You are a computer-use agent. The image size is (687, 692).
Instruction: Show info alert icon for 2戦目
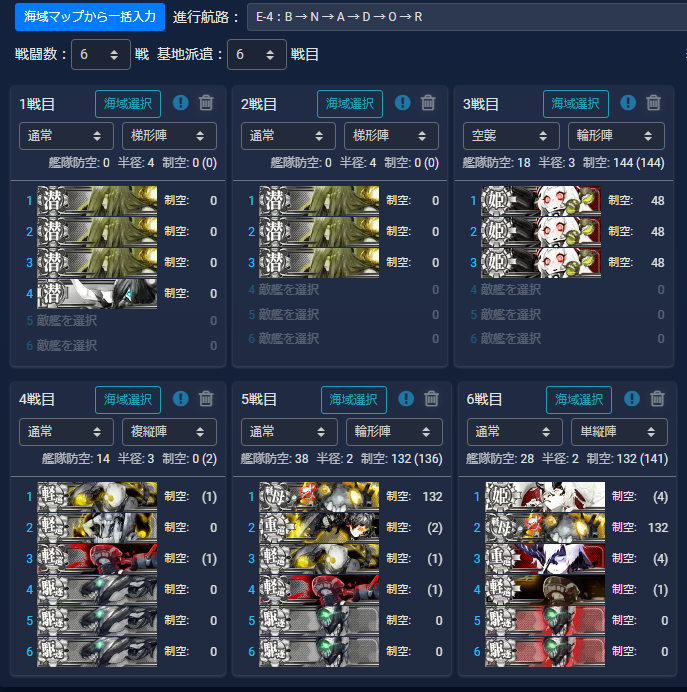click(x=402, y=103)
